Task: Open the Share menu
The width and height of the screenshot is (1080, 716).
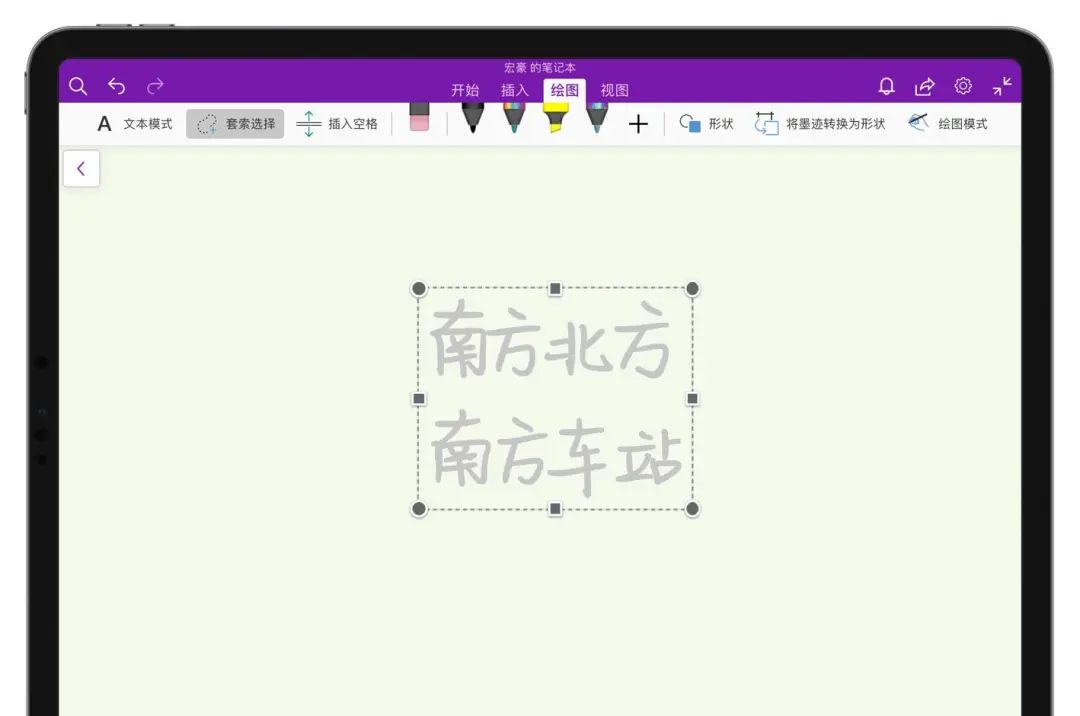Action: 925,86
